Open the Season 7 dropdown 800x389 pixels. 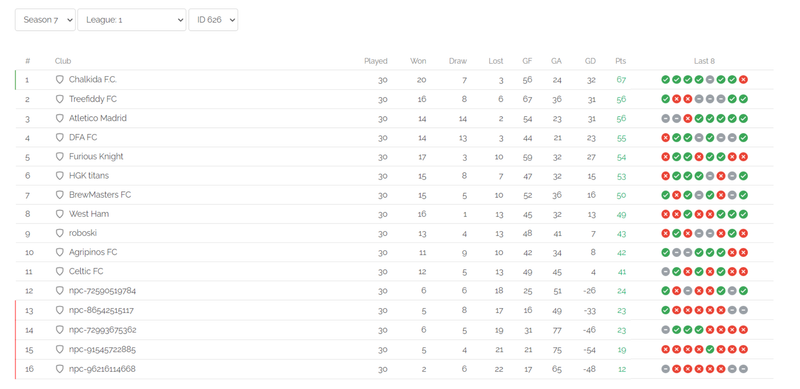(45, 20)
